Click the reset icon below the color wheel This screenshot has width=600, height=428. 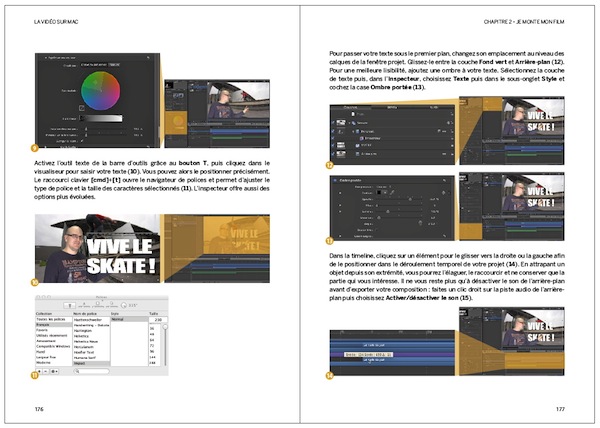pos(82,108)
